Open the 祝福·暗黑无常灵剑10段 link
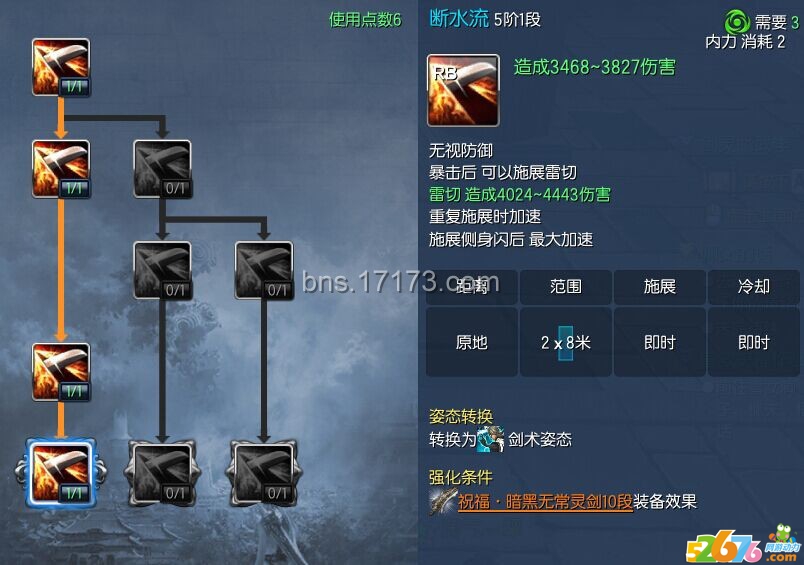Screen dimensions: 804x565 click(x=545, y=501)
